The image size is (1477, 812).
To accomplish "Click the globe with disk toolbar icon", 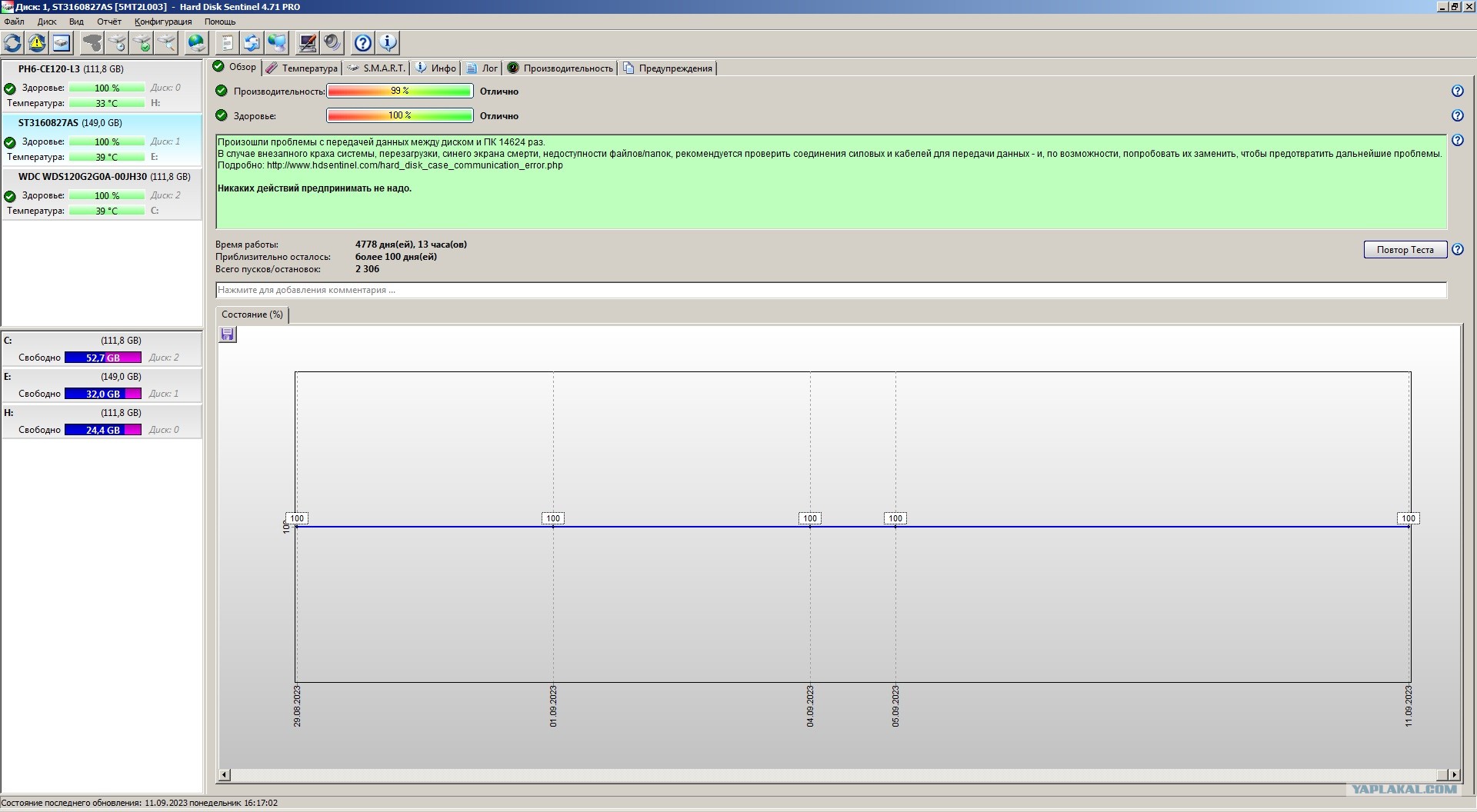I will [x=197, y=43].
